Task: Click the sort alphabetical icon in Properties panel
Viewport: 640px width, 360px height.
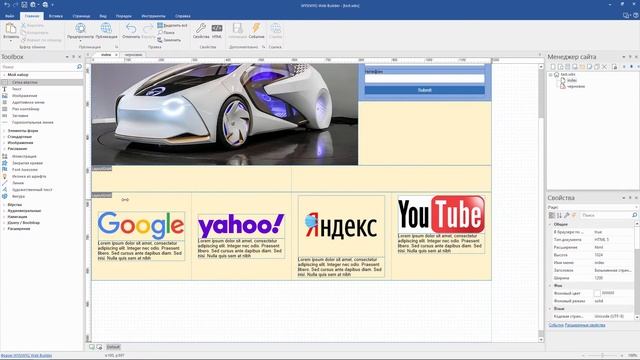Action: click(x=559, y=215)
